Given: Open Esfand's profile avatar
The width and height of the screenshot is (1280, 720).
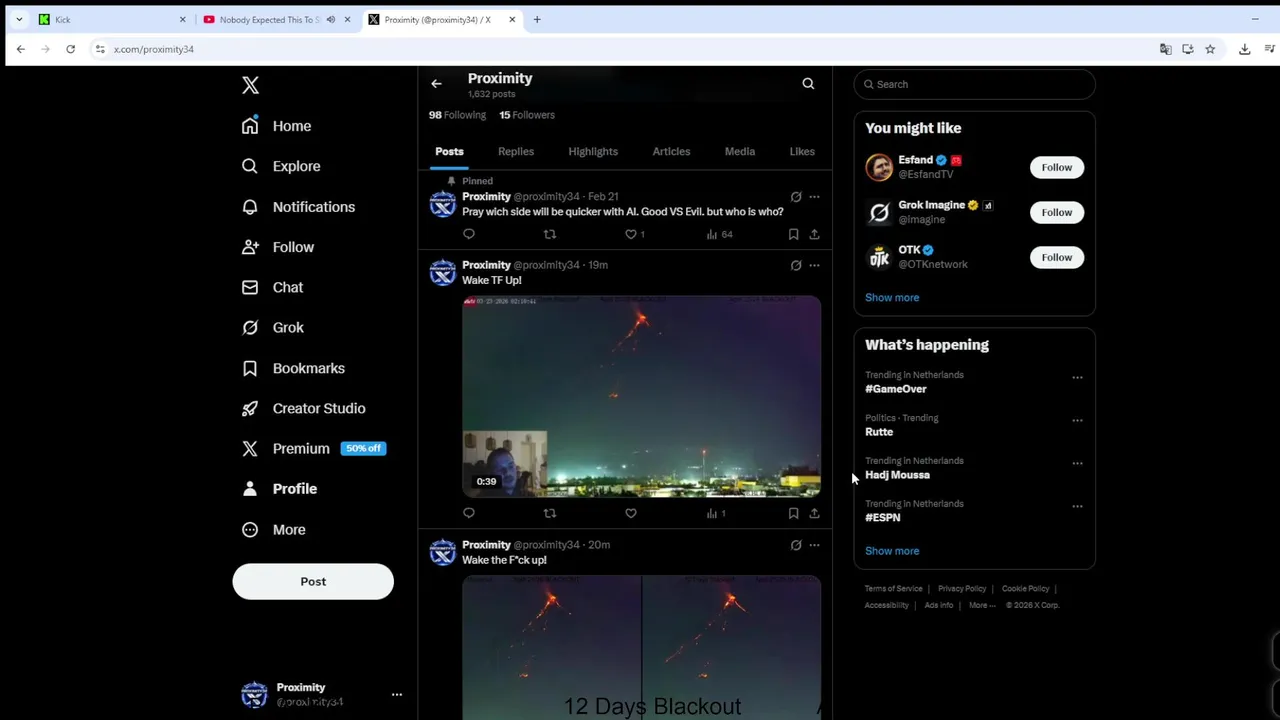Looking at the screenshot, I should pyautogui.click(x=879, y=167).
